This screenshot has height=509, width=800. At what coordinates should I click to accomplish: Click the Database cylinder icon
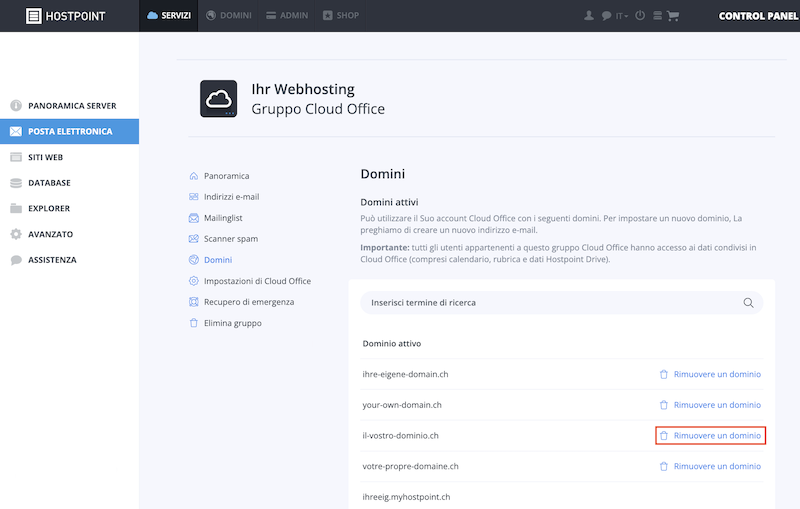(16, 183)
